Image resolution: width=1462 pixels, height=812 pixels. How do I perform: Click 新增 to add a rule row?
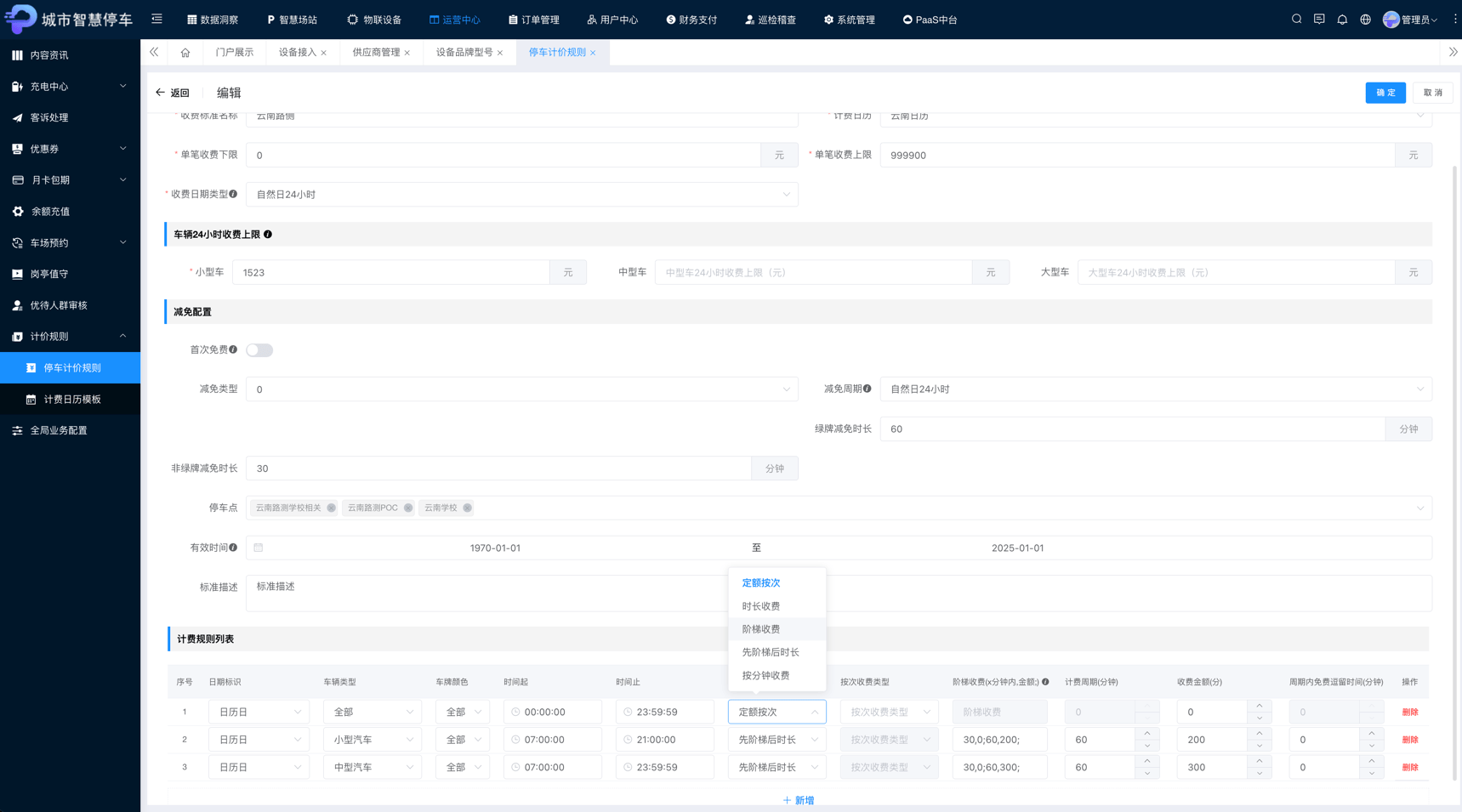click(x=799, y=800)
